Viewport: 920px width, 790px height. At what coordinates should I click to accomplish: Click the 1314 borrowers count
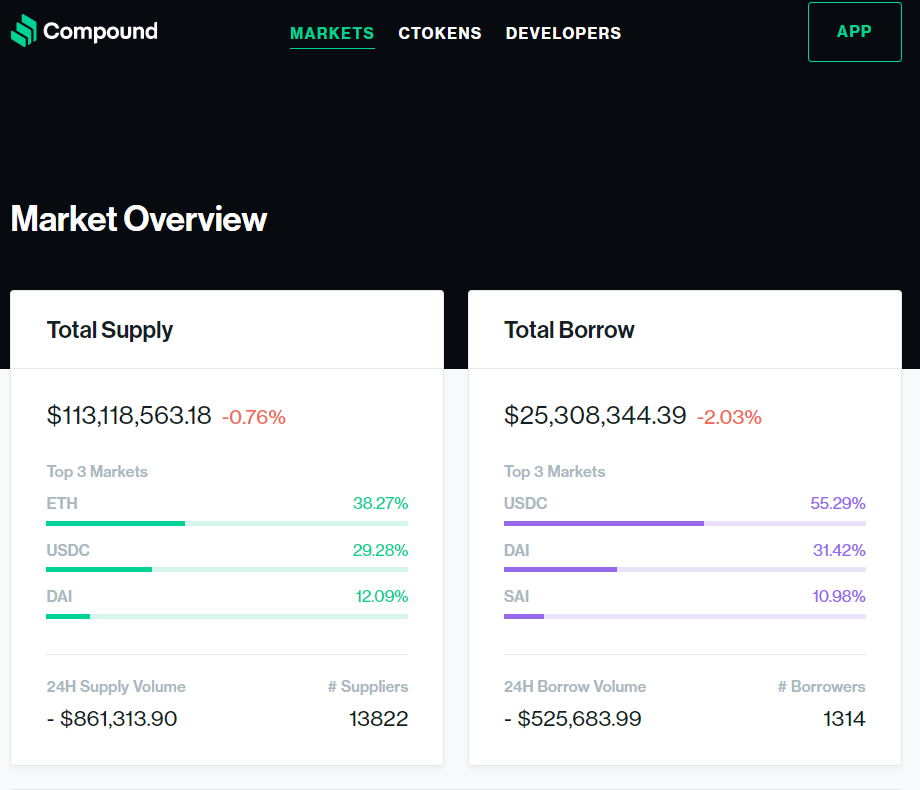(844, 719)
